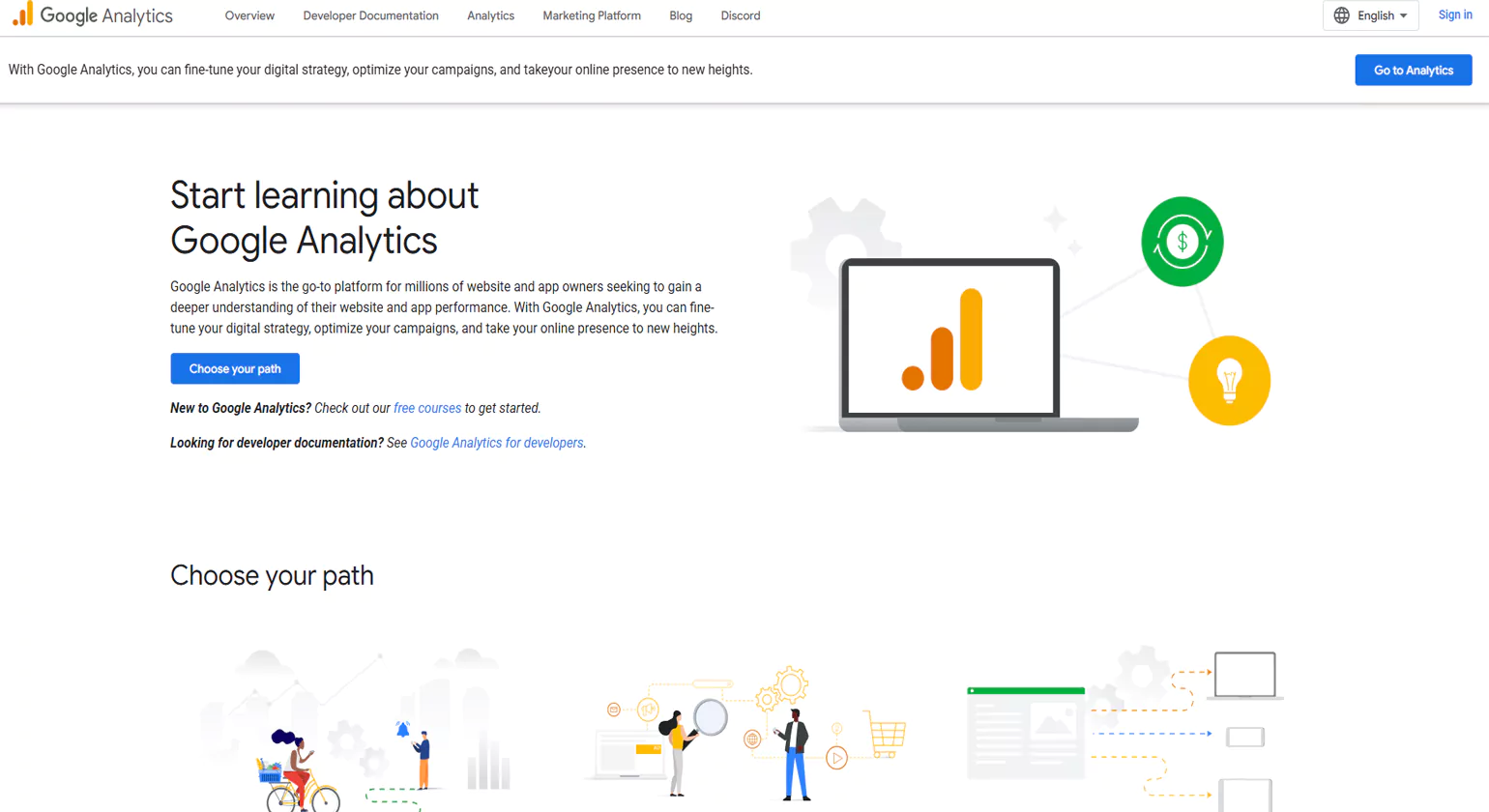1489x812 pixels.
Task: Click the Choose your path button
Action: click(x=234, y=368)
